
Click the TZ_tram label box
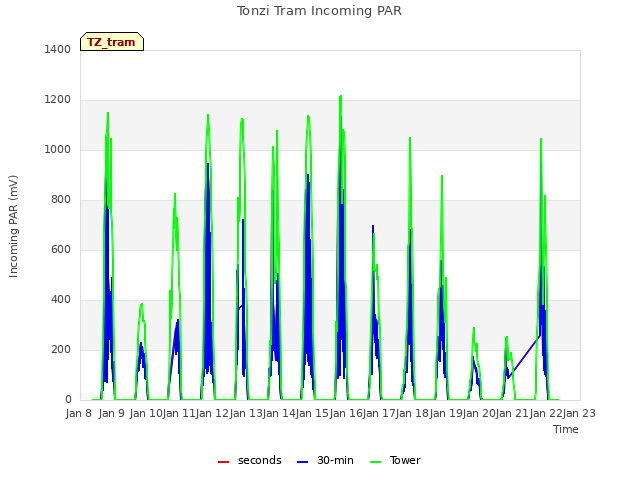[x=112, y=42]
